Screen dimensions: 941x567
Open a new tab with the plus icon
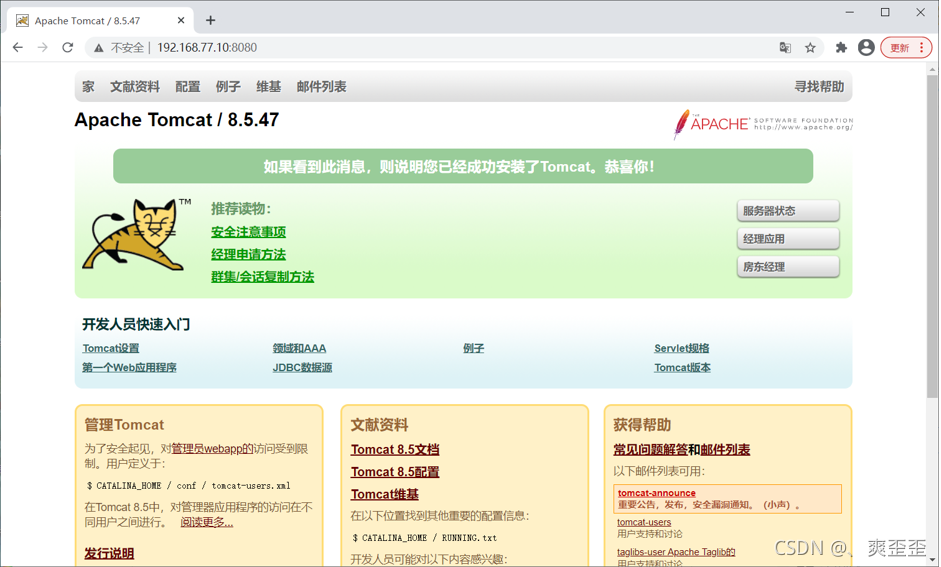point(210,20)
